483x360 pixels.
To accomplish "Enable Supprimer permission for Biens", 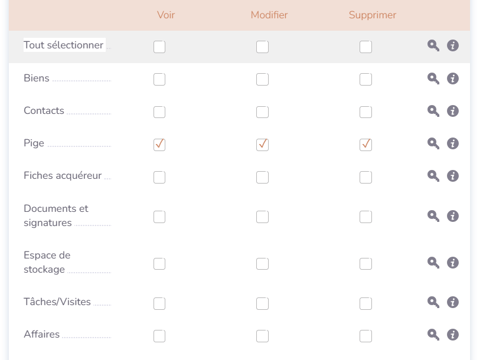I will point(366,79).
